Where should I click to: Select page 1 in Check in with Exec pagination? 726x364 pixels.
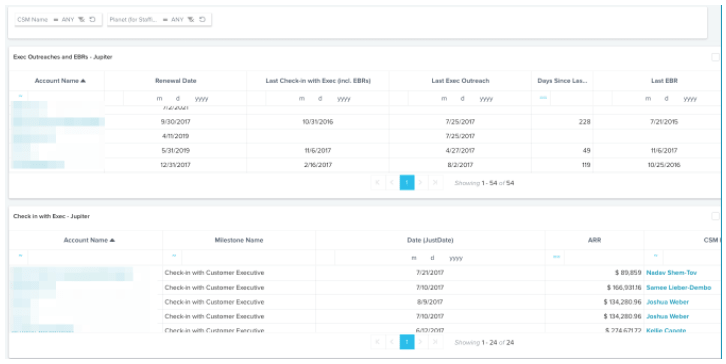click(407, 342)
